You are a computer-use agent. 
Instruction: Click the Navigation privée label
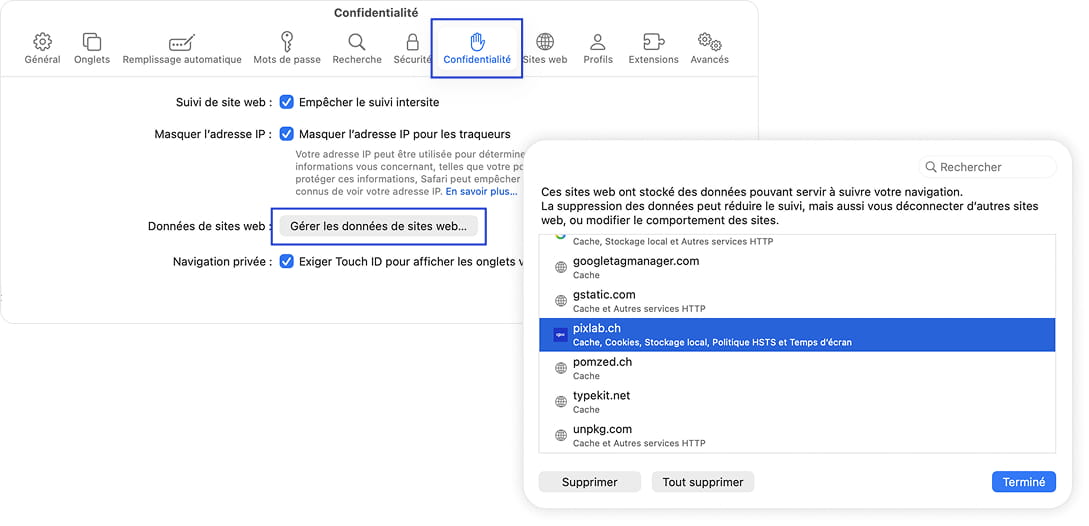point(222,262)
